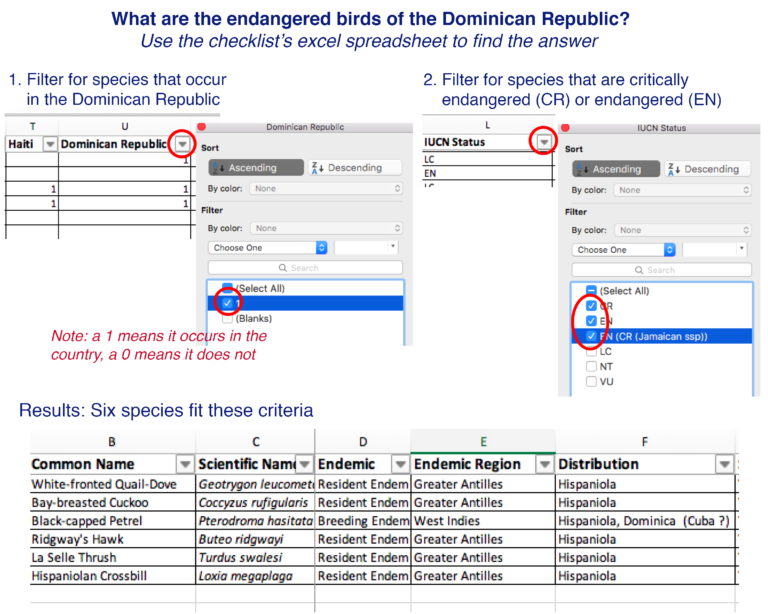Select column E header in results table
The width and height of the screenshot is (768, 614).
[483, 440]
